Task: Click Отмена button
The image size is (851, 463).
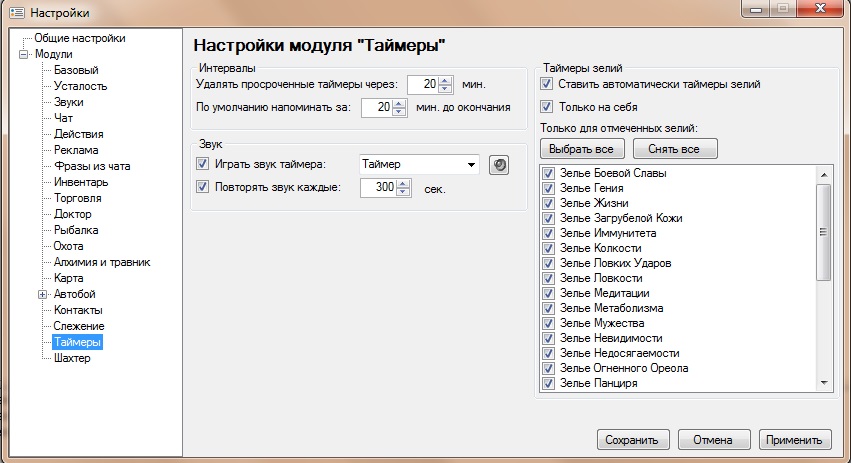Action: tap(714, 440)
